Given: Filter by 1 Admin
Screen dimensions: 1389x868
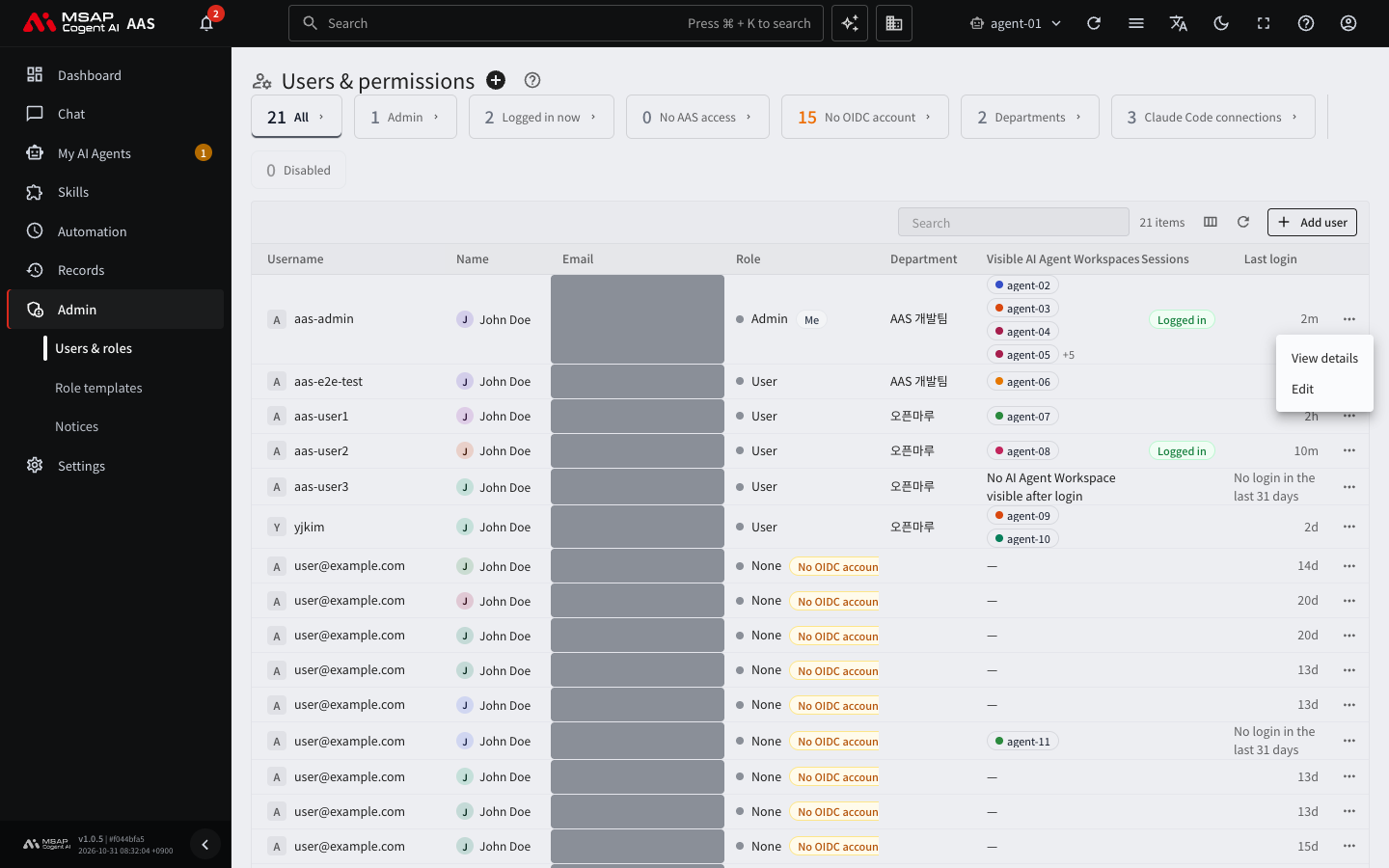Looking at the screenshot, I should [405, 117].
